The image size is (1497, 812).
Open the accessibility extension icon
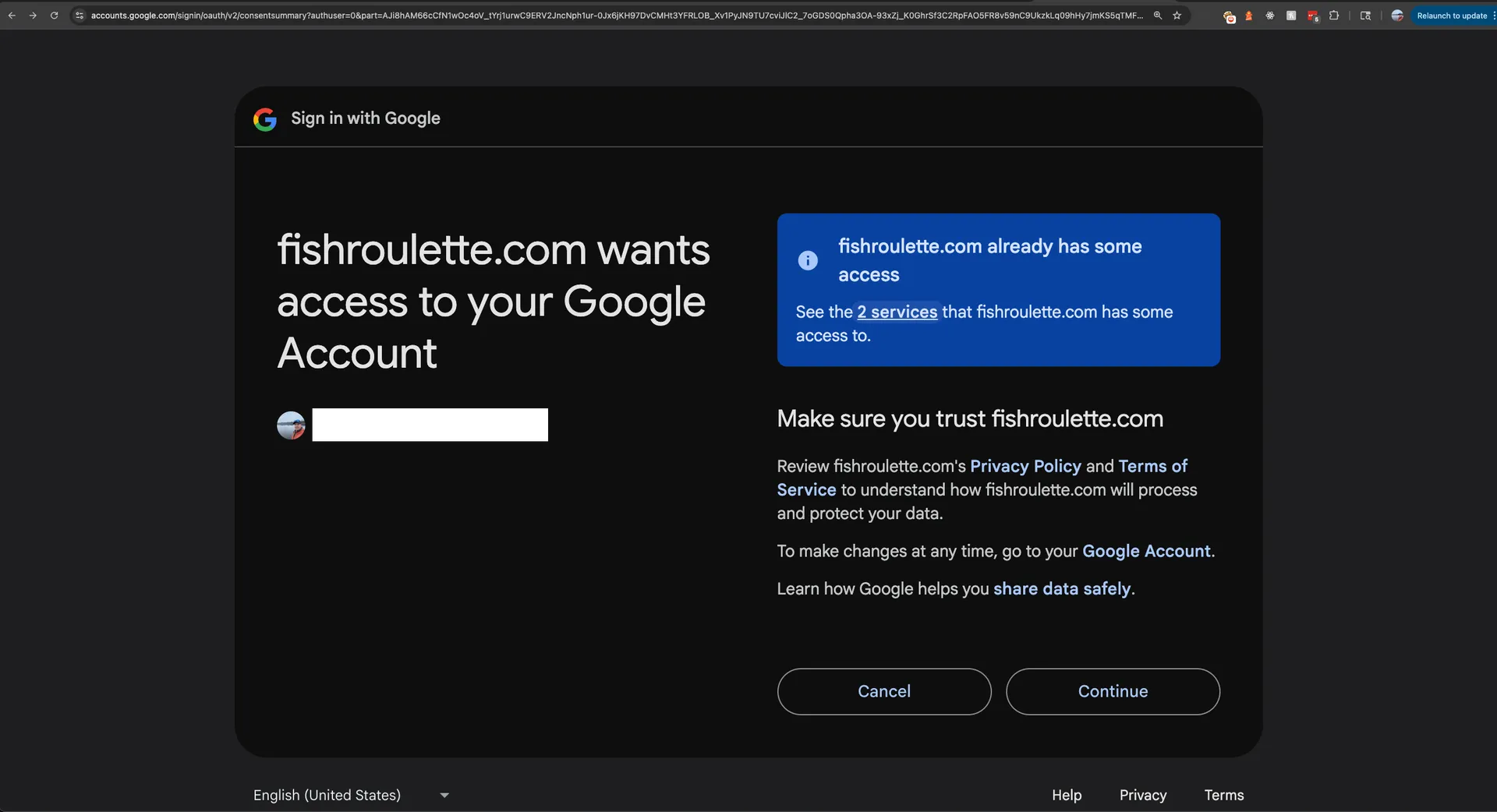pos(1291,16)
